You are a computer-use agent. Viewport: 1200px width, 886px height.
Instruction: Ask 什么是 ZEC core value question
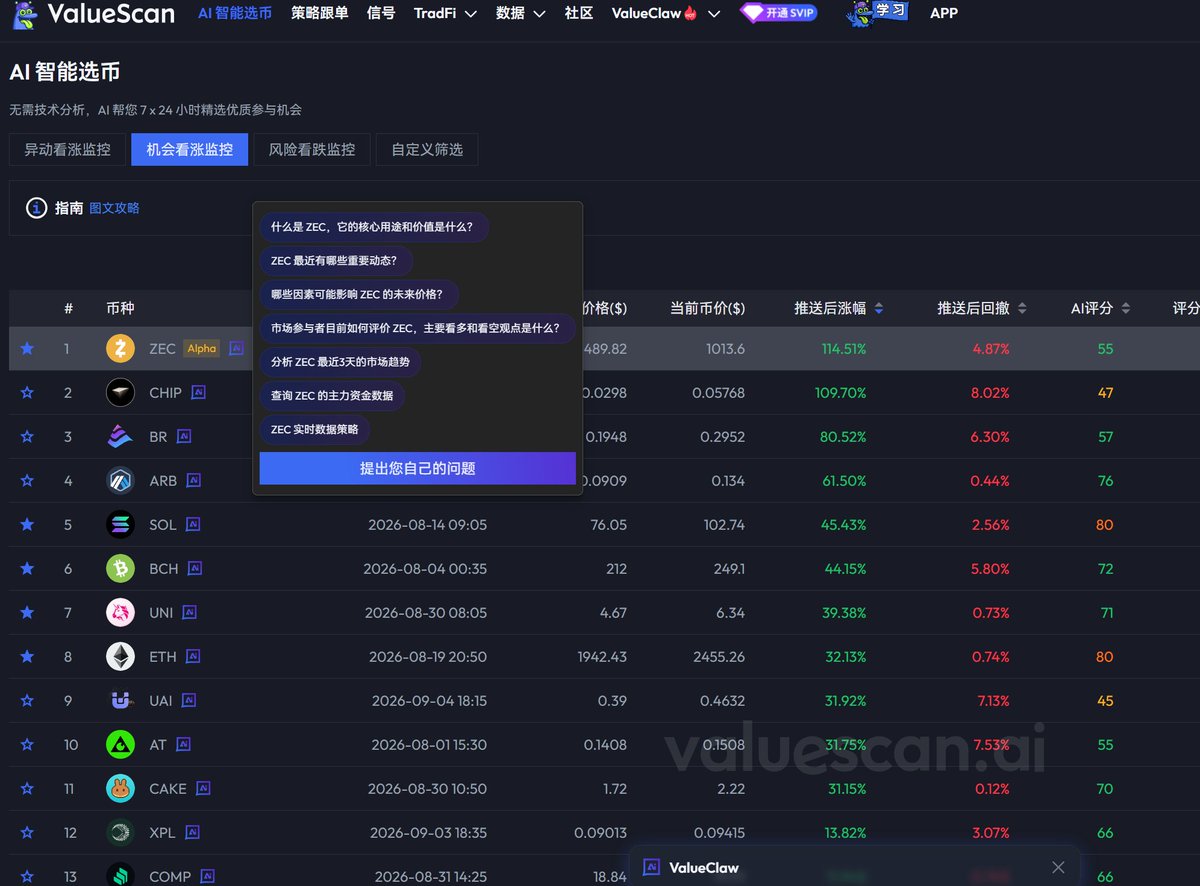[374, 227]
